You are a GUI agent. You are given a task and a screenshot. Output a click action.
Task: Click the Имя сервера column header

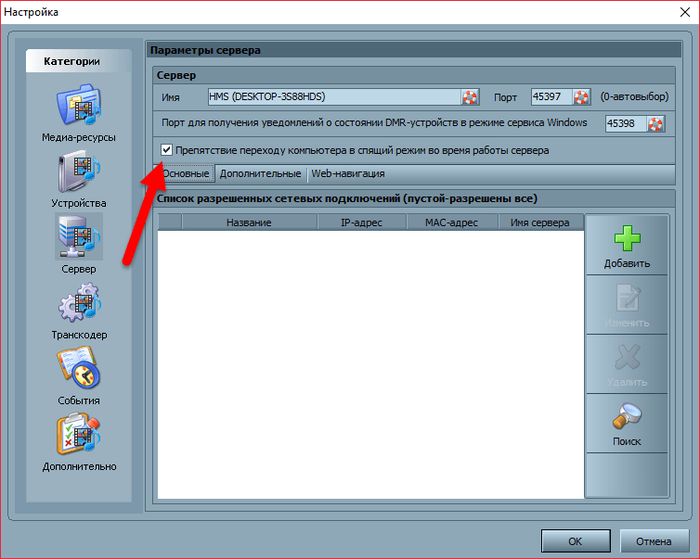point(540,222)
